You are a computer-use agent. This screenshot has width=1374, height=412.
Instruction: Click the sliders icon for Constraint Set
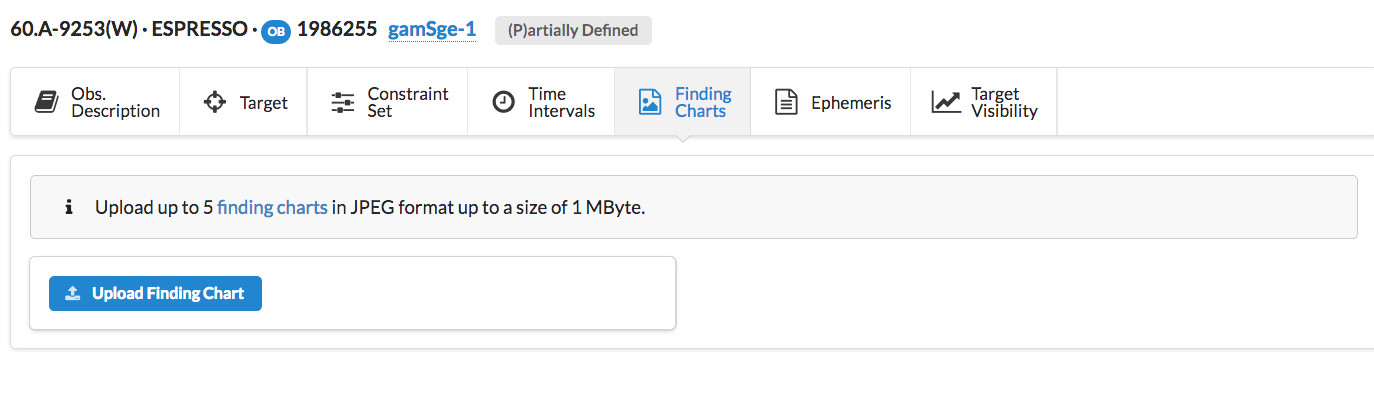click(343, 102)
